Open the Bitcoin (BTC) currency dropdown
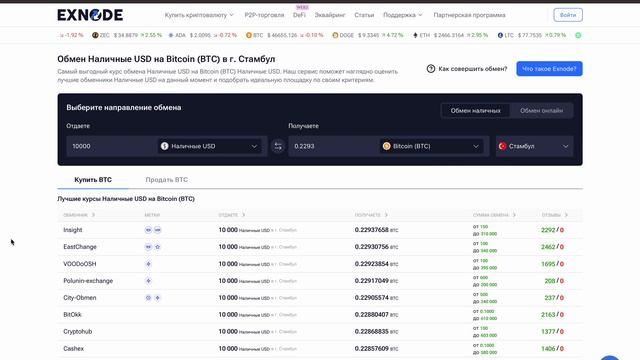The width and height of the screenshot is (640, 360). 431,146
